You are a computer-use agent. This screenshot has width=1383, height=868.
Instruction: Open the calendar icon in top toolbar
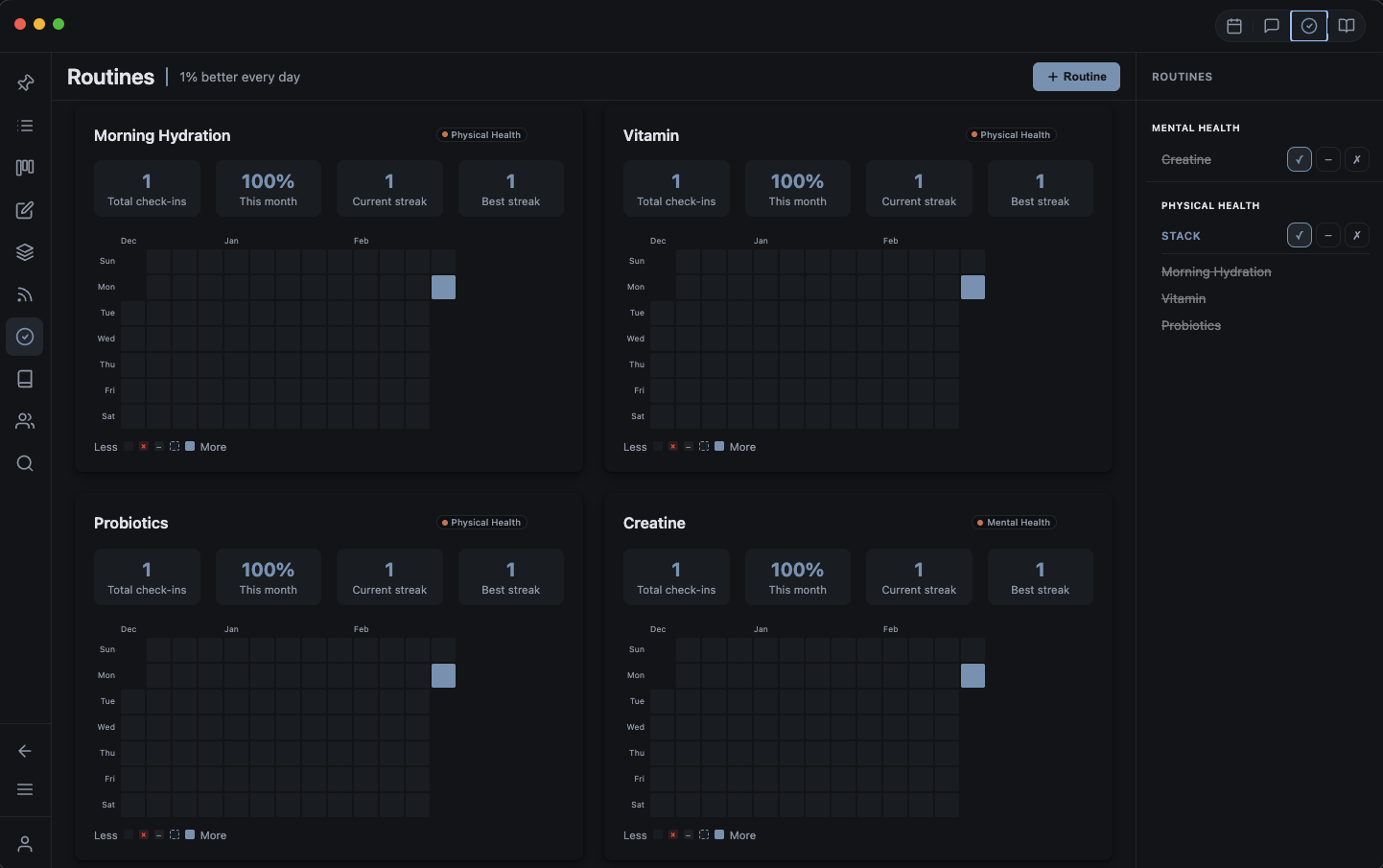coord(1234,26)
